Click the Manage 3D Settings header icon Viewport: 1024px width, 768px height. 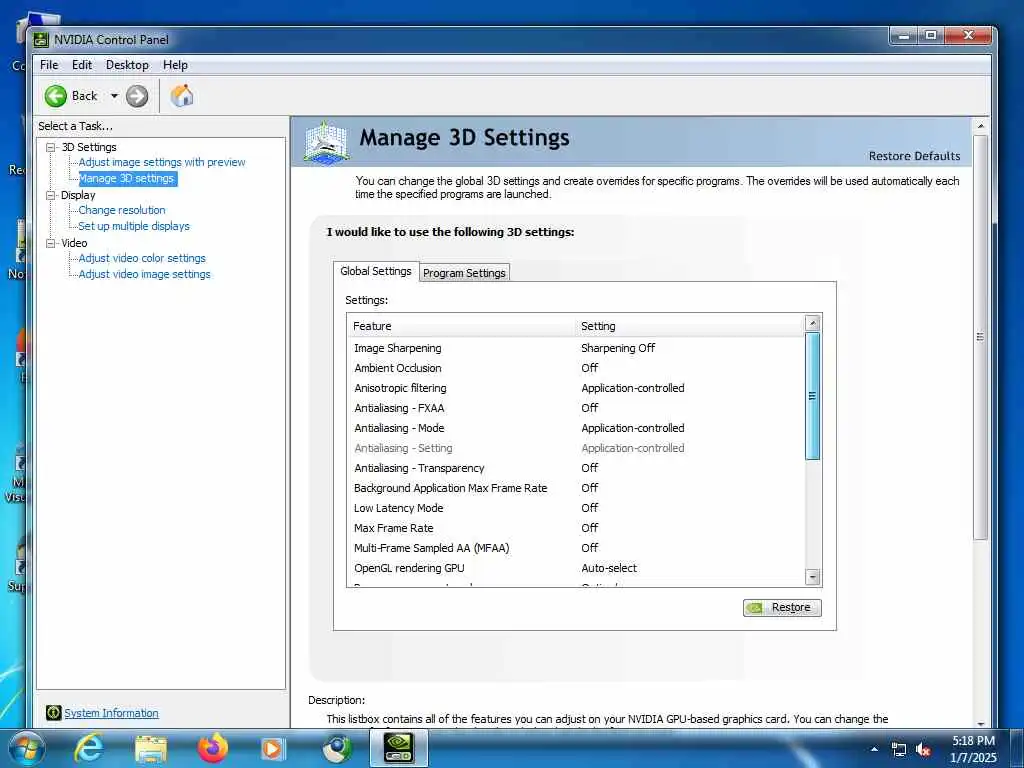coord(326,142)
